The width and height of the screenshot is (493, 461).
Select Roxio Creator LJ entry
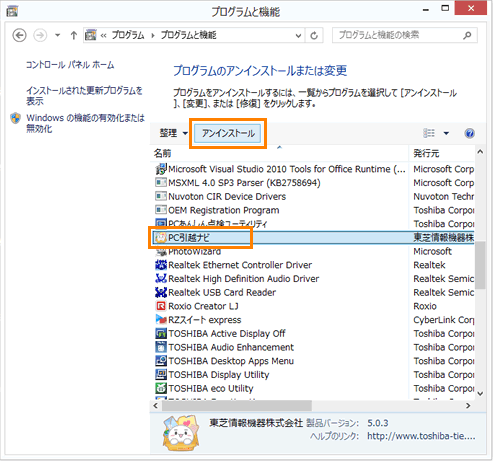(203, 306)
